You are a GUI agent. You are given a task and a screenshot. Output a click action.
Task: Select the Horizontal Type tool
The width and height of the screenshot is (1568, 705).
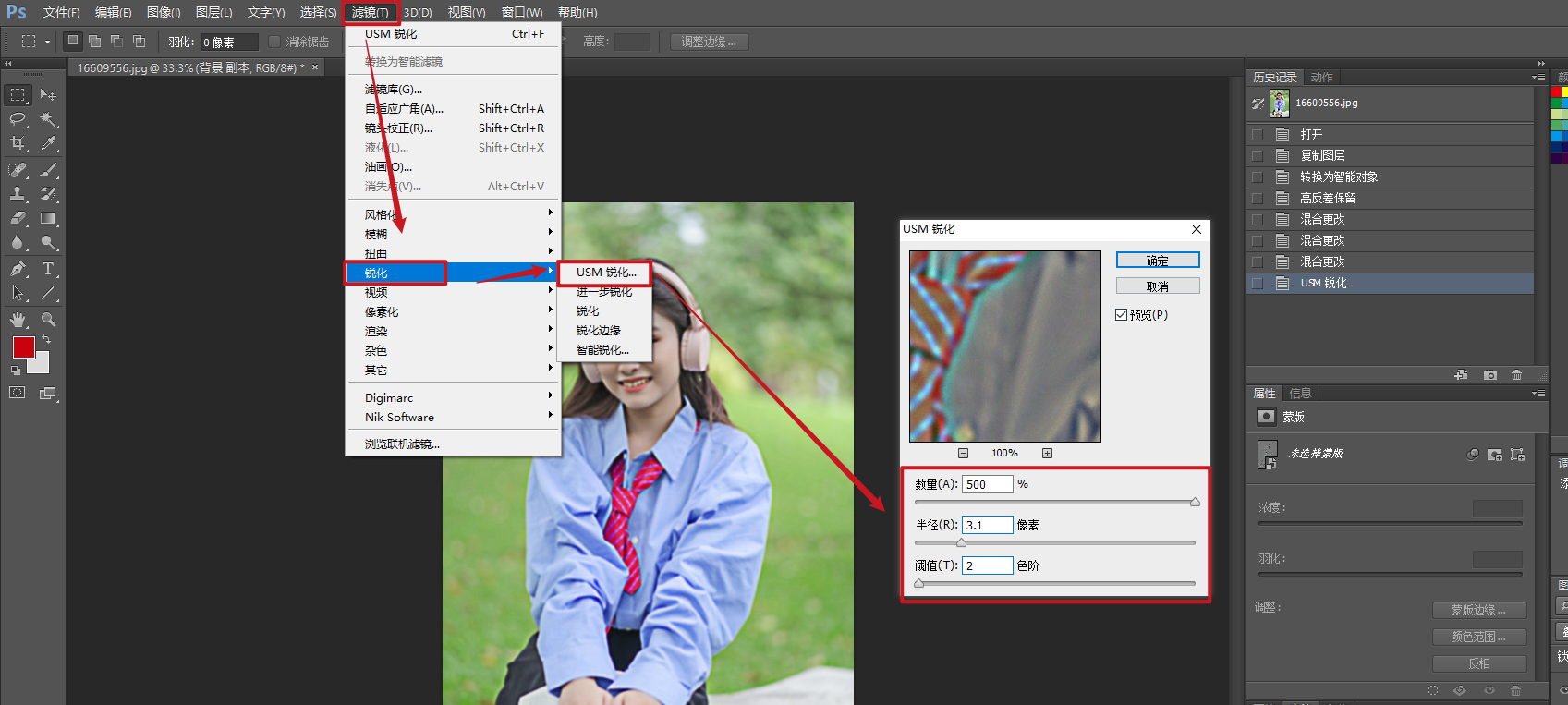pos(48,269)
